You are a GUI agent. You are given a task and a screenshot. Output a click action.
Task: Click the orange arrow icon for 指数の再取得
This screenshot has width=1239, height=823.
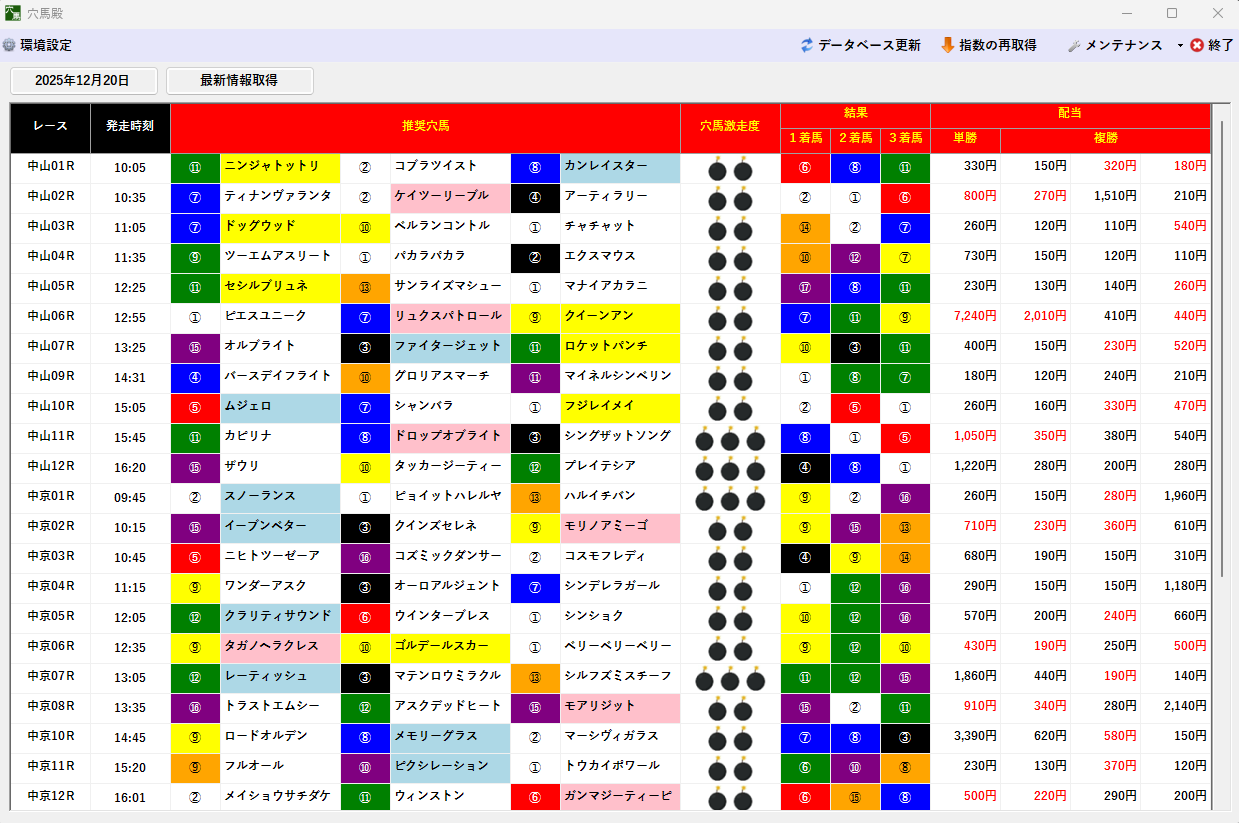[x=948, y=44]
